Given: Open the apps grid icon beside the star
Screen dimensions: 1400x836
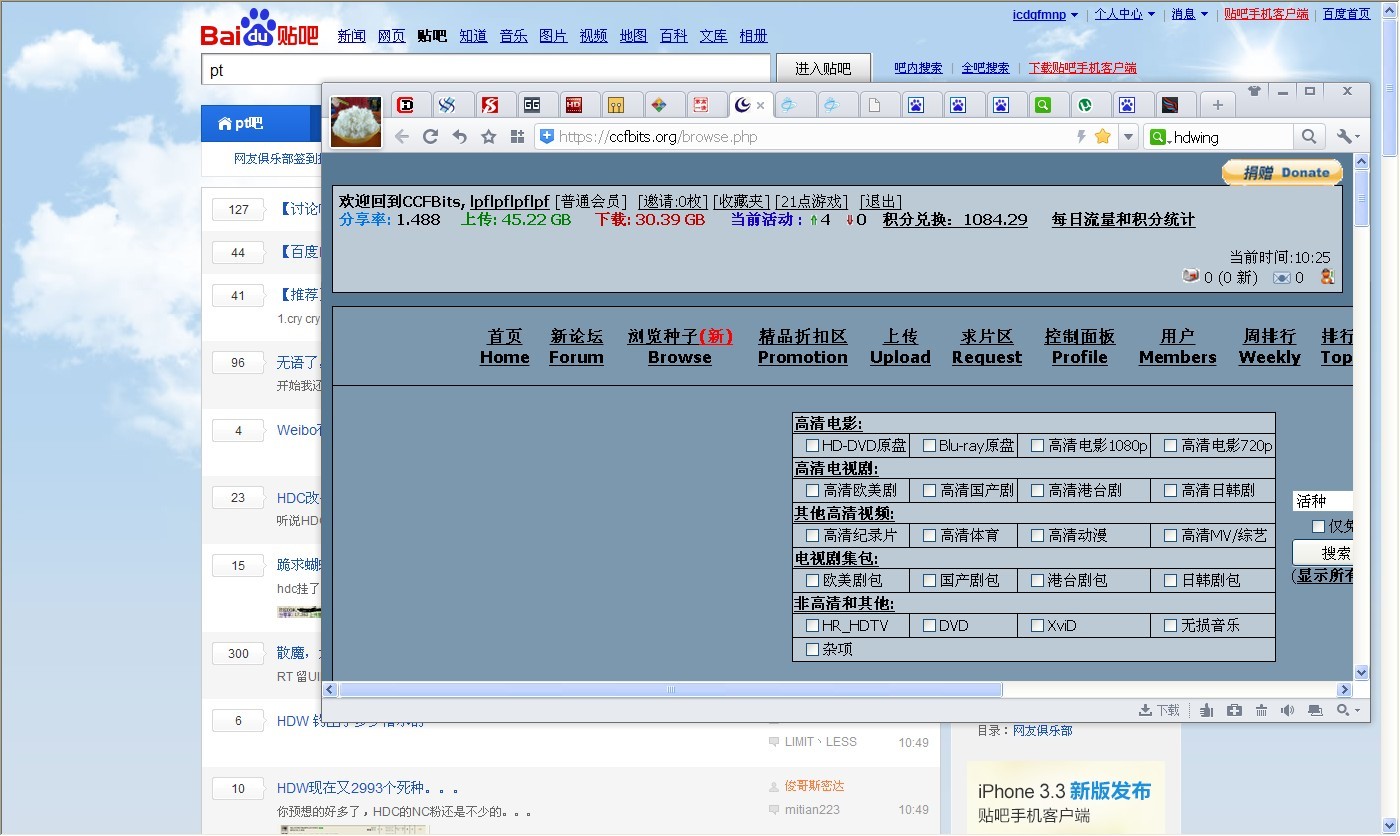Looking at the screenshot, I should point(517,137).
